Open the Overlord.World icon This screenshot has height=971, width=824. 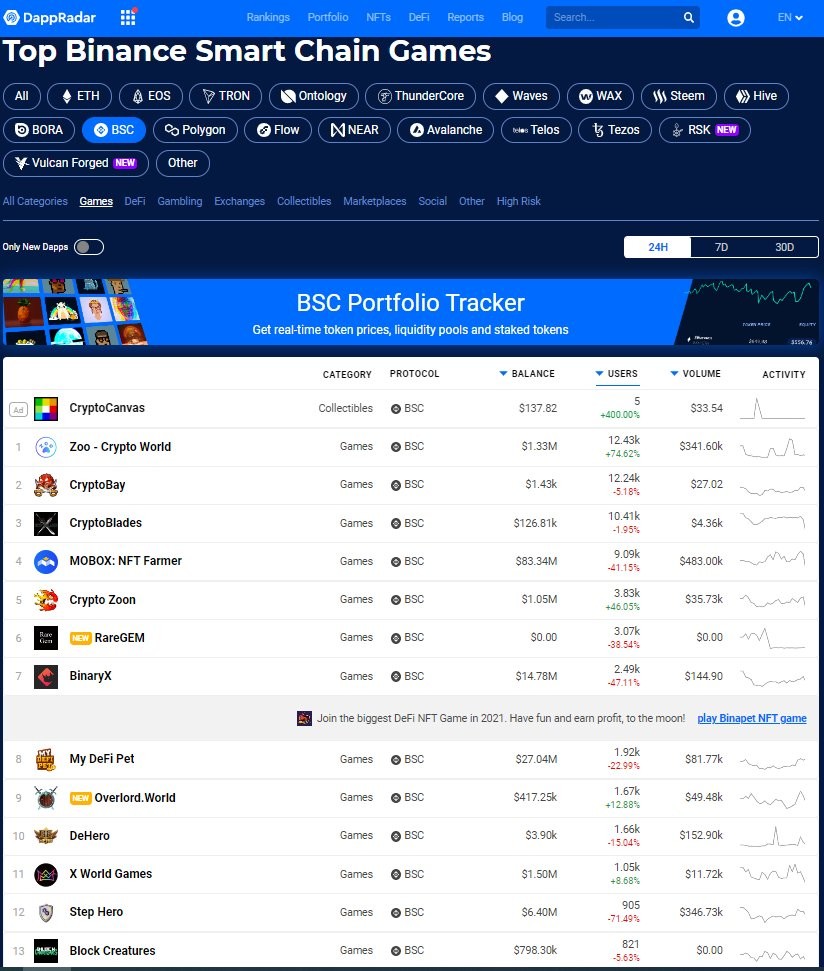[46, 798]
